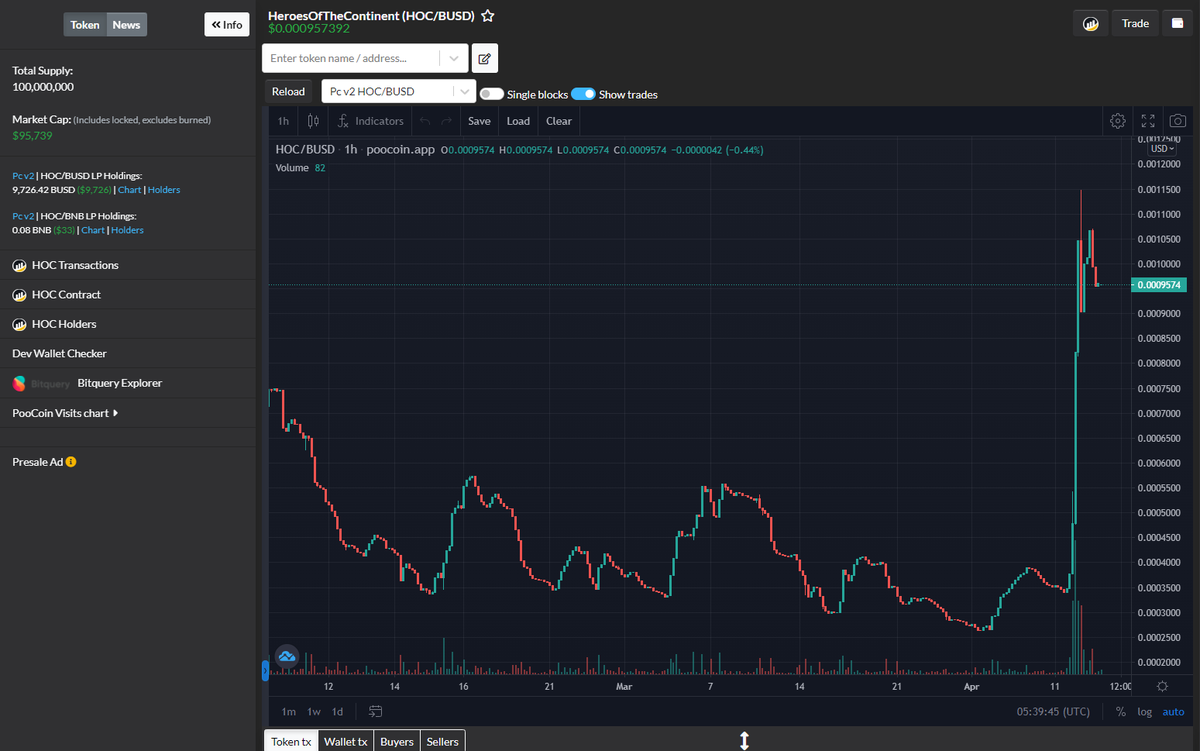This screenshot has width=1200, height=751.
Task: Click the Reload button
Action: [x=289, y=92]
